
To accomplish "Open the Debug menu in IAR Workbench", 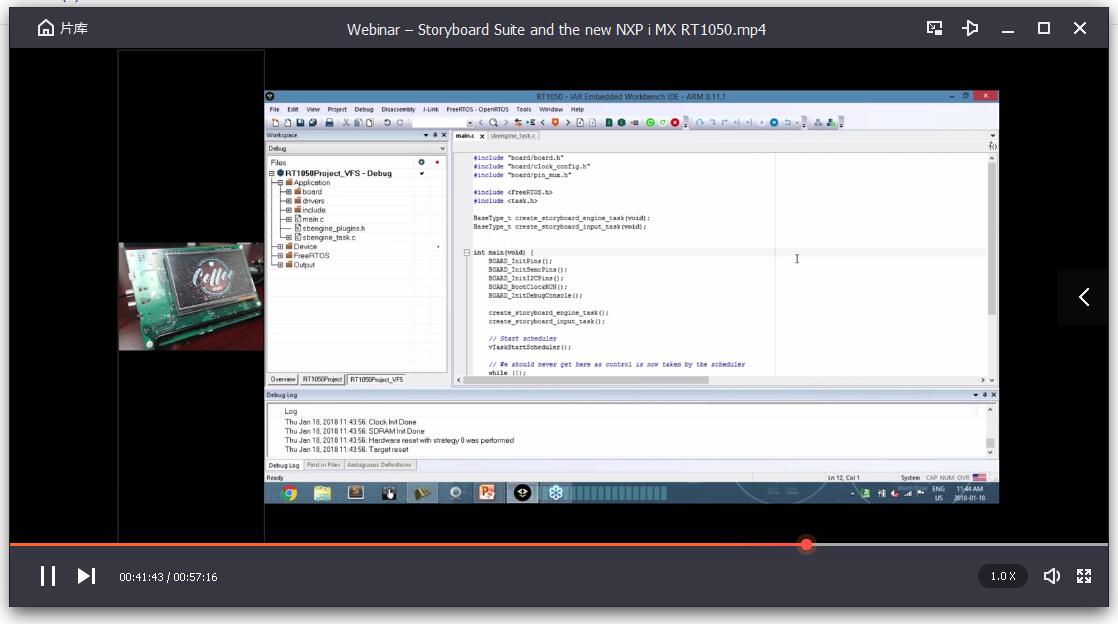I will tap(364, 110).
